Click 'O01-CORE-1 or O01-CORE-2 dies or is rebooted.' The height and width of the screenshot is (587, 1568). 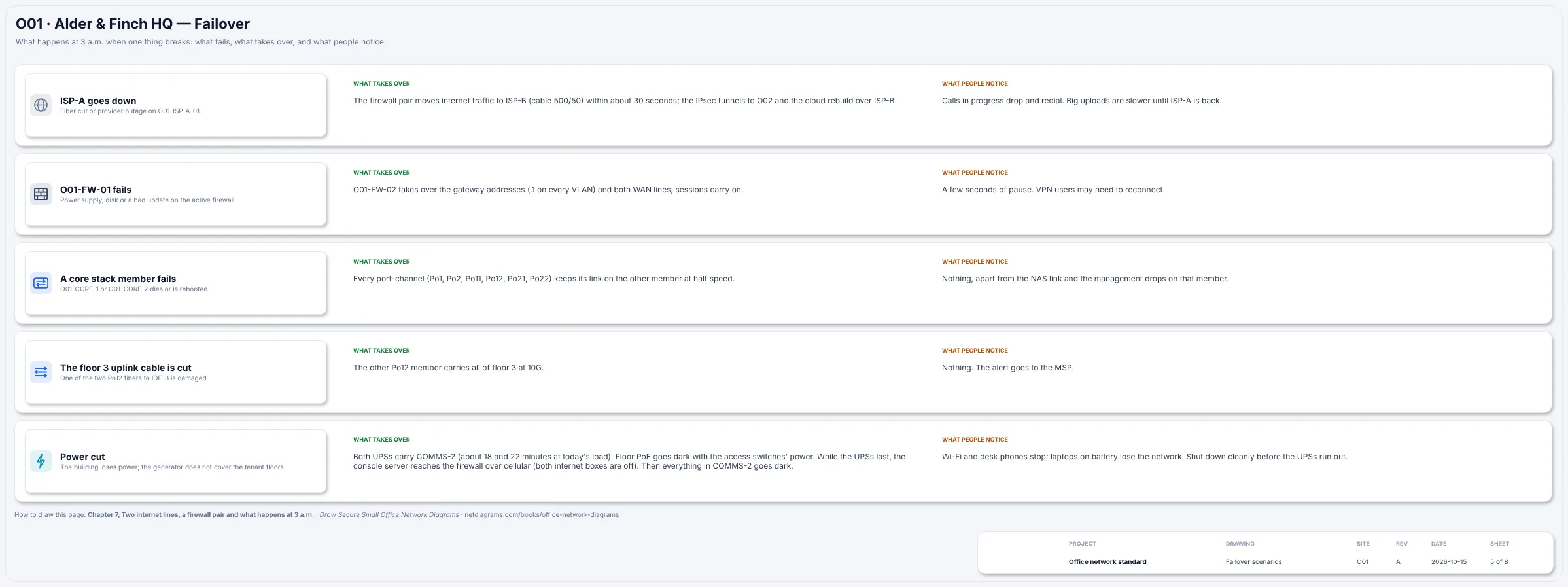[x=135, y=289]
